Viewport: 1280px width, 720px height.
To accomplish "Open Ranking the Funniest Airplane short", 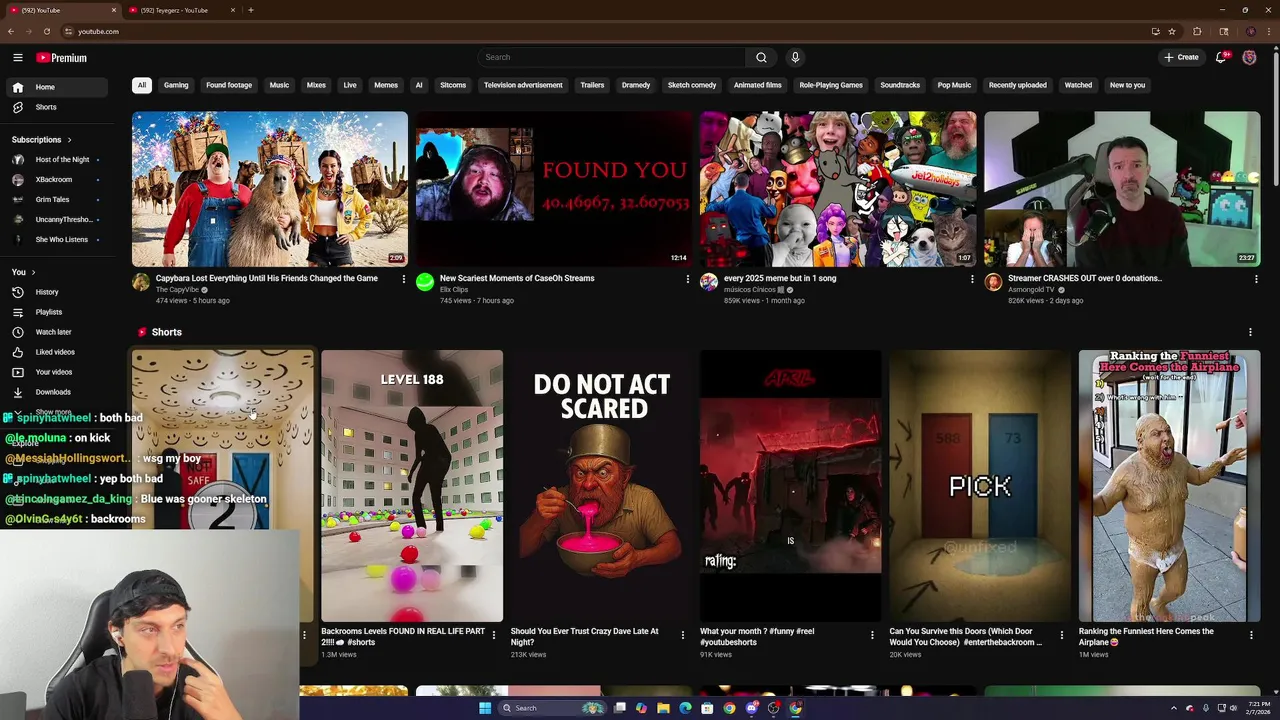I will 1169,486.
